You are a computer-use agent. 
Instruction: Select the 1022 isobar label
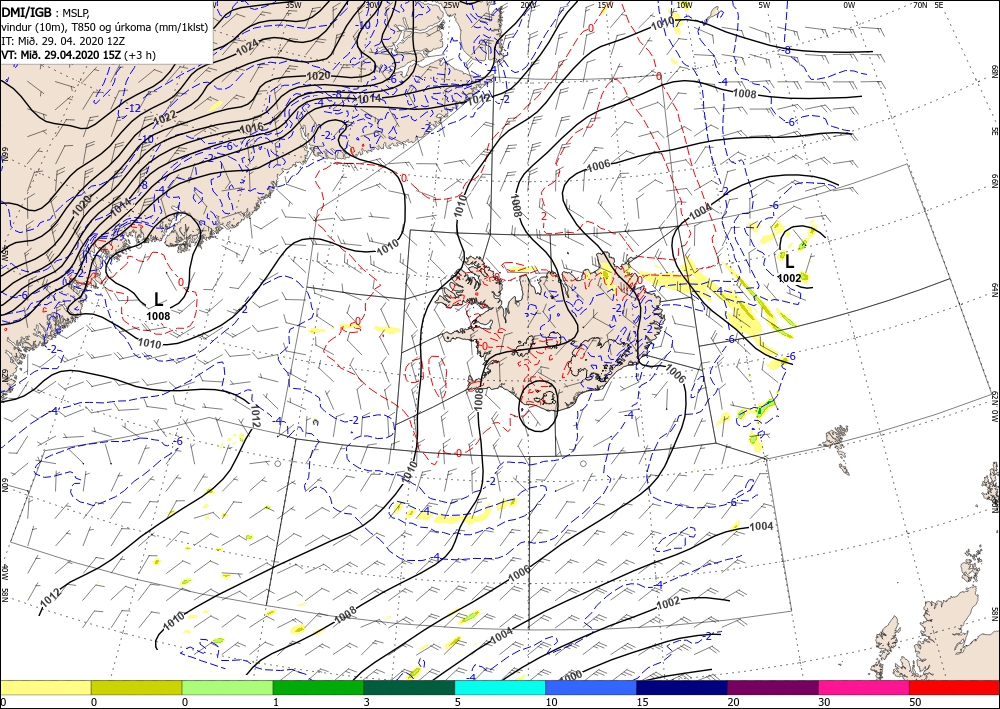(166, 117)
